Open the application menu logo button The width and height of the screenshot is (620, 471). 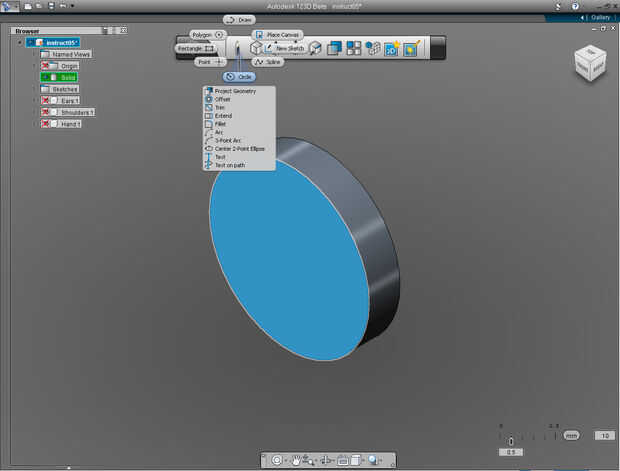click(x=9, y=6)
